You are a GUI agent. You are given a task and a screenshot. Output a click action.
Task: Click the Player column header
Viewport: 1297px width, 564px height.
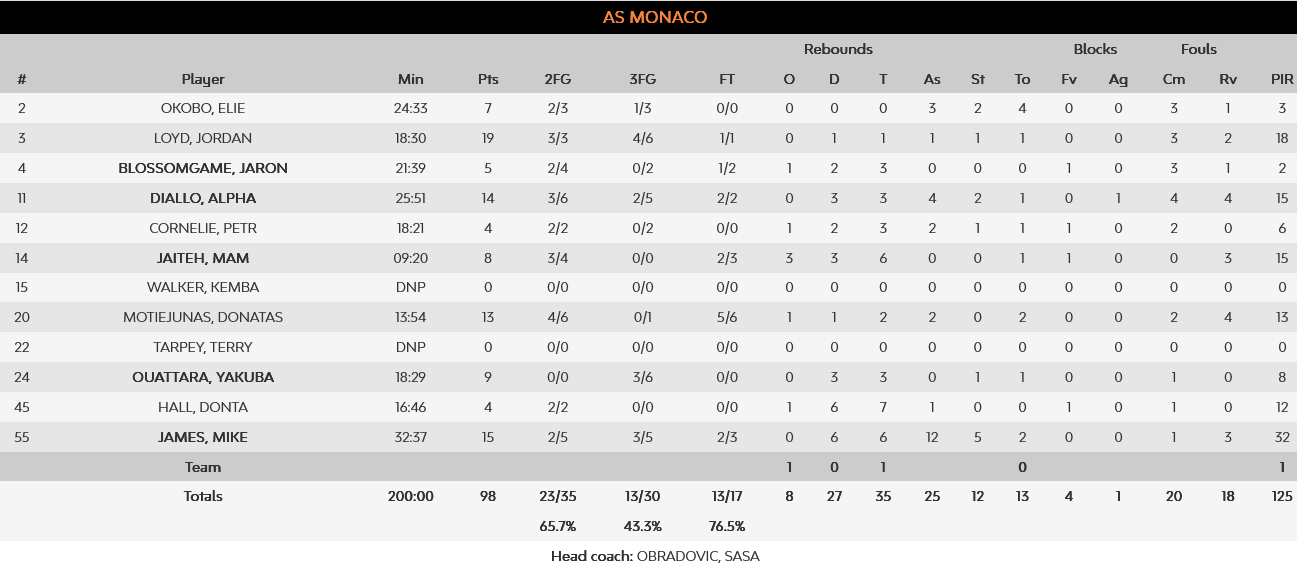tap(203, 79)
